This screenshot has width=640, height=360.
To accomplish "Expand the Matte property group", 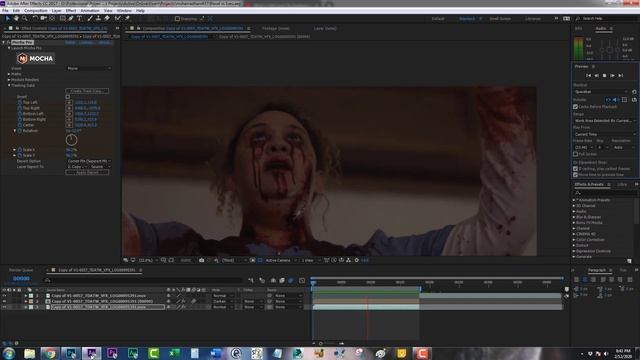I will click(9, 74).
